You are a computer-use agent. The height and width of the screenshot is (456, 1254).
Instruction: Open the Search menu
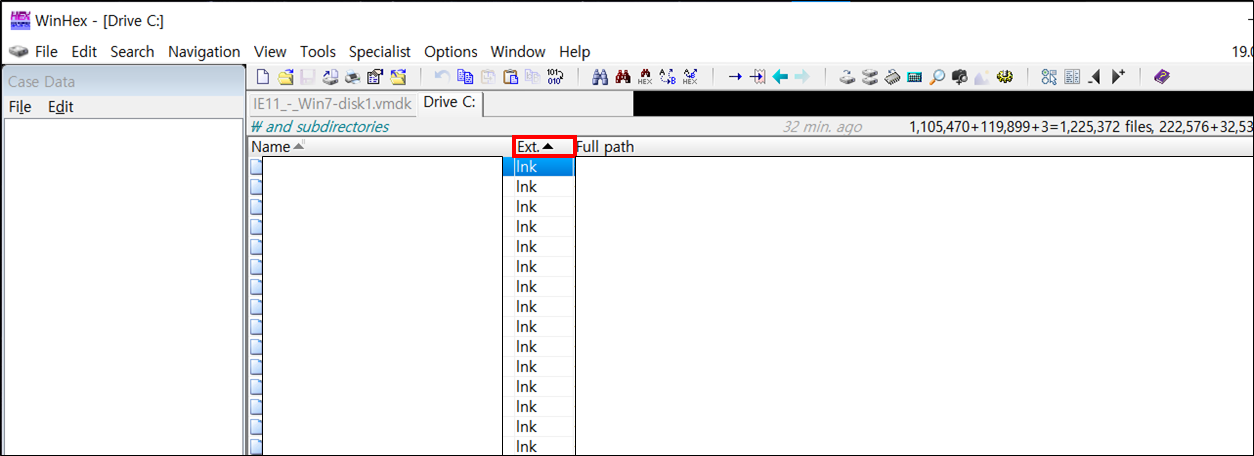132,51
